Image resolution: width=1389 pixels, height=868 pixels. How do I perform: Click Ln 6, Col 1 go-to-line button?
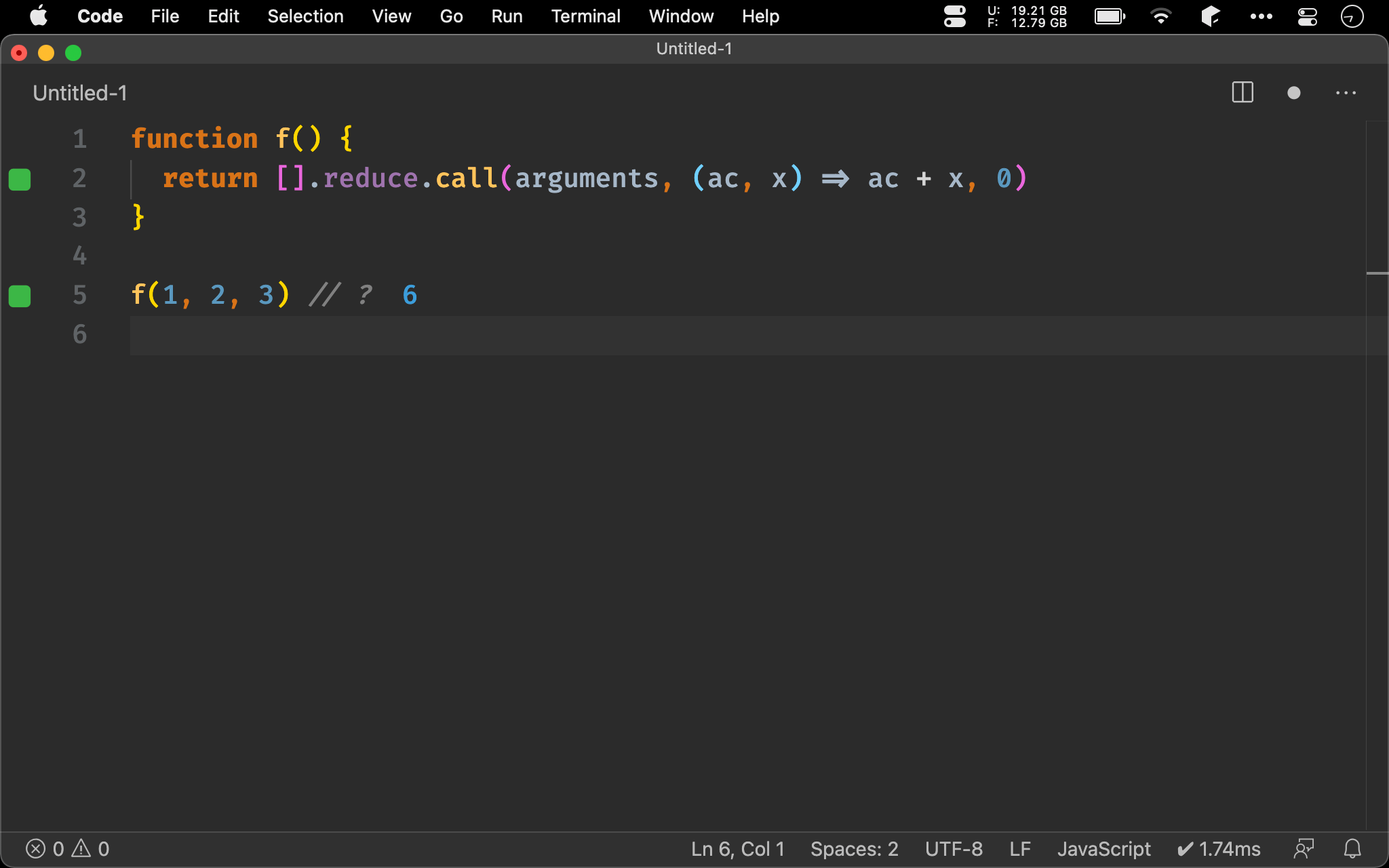737,848
